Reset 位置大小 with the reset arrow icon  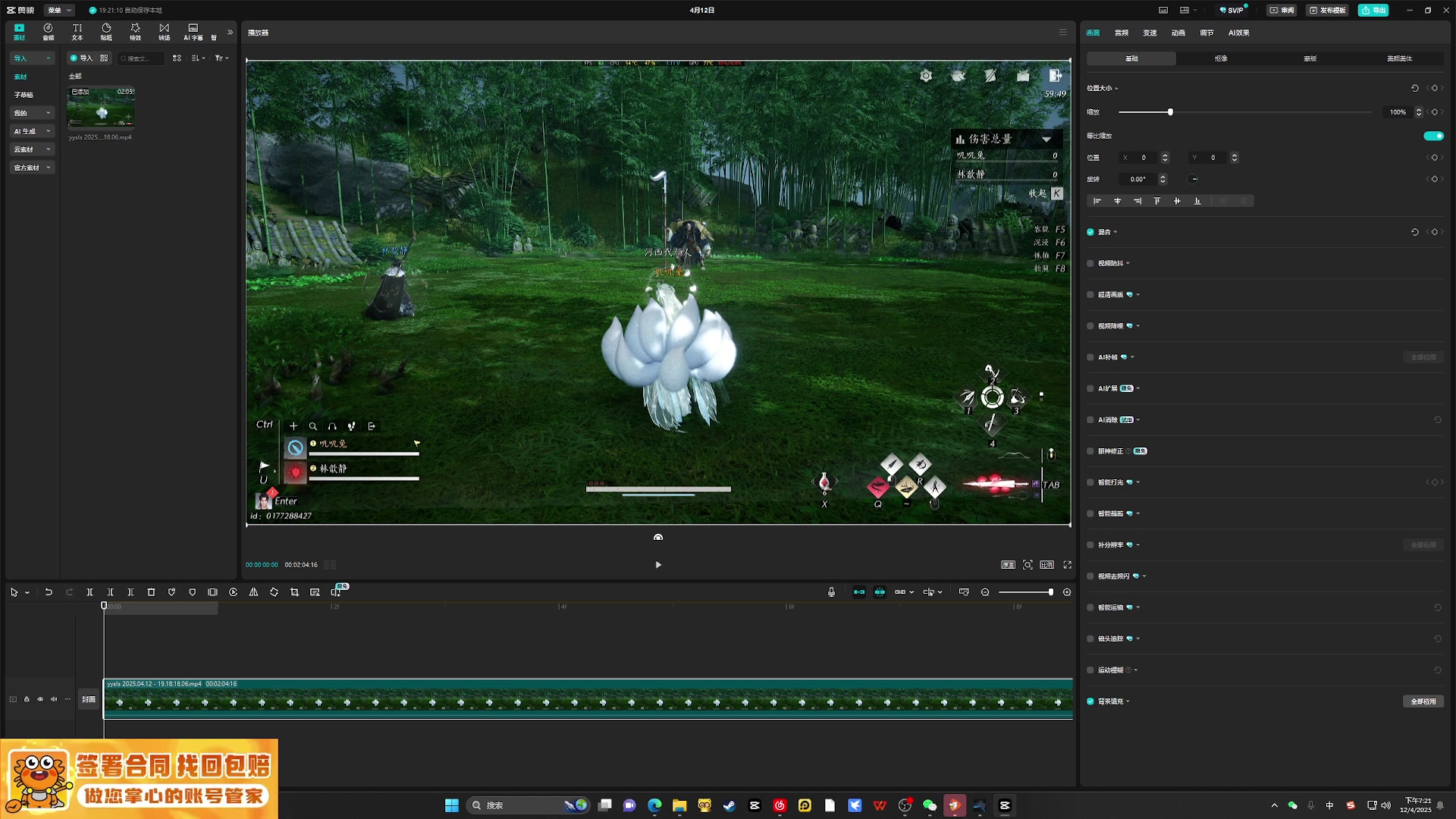1414,88
